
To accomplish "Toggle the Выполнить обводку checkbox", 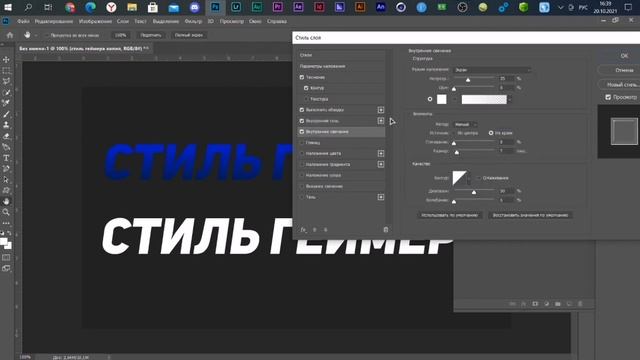I will click(x=302, y=110).
